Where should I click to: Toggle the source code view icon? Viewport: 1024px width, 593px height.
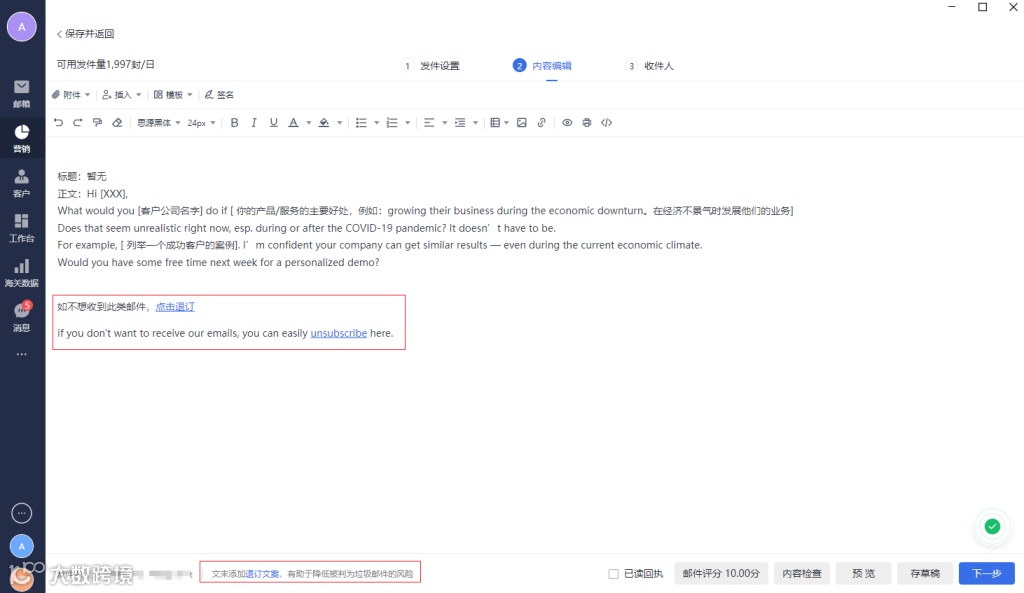click(x=607, y=123)
